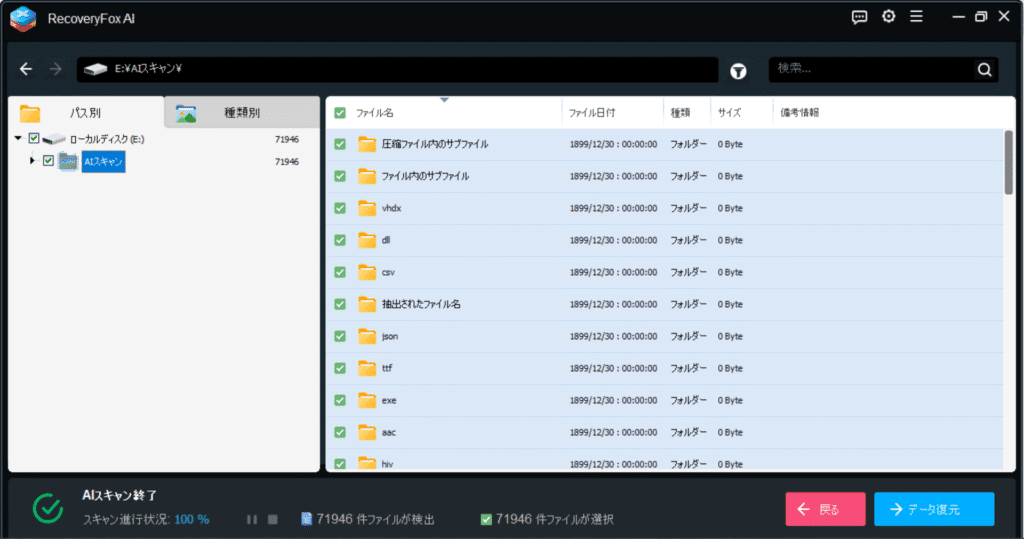This screenshot has height=539, width=1024.
Task: Click the E:¥AIスキャン¥ path bar
Action: click(x=397, y=69)
